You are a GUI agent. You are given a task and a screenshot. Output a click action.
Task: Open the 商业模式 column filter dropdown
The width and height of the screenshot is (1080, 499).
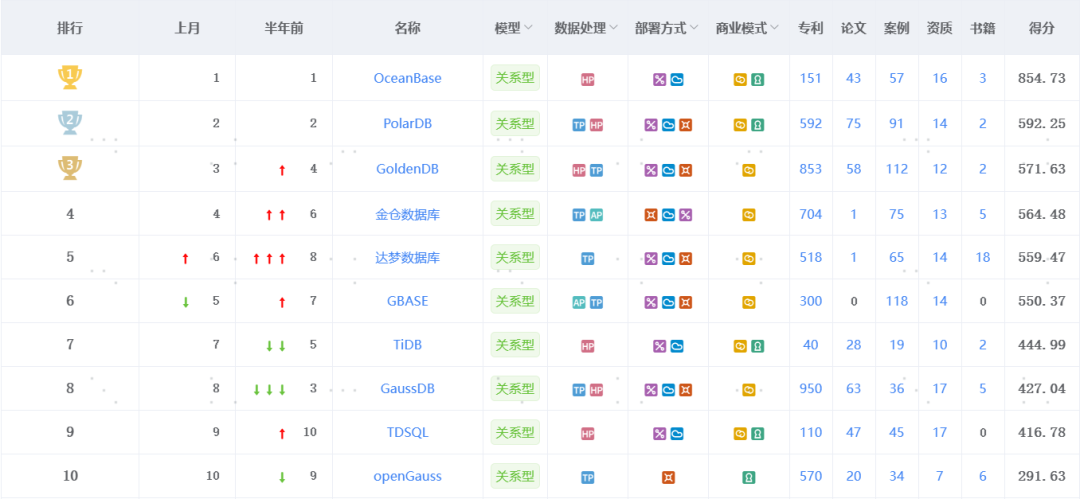tap(775, 28)
